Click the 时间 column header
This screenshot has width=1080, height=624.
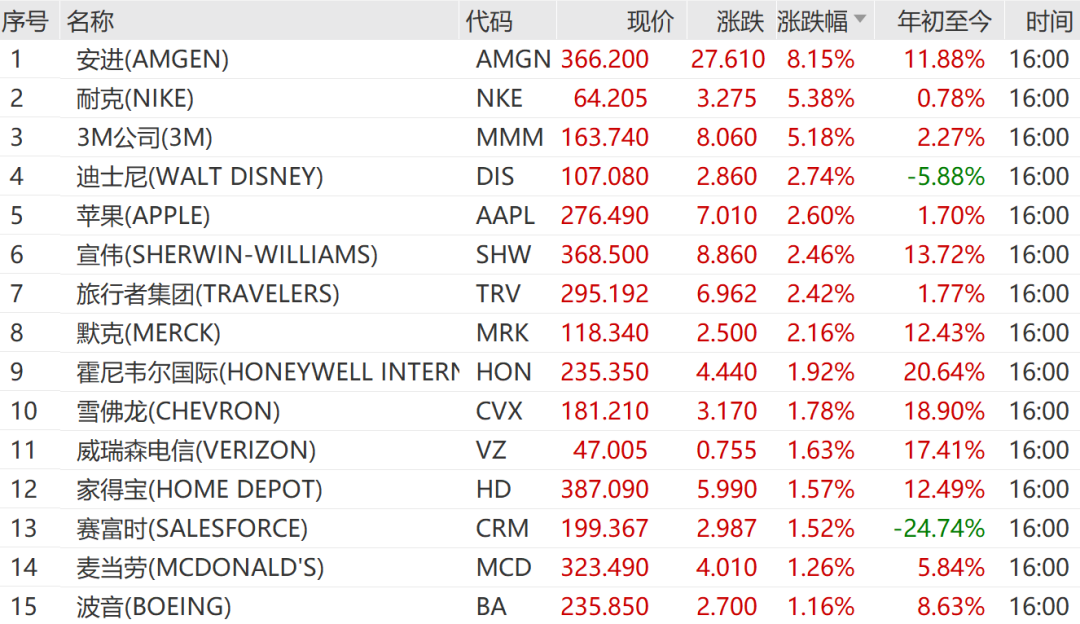[x=1049, y=21]
